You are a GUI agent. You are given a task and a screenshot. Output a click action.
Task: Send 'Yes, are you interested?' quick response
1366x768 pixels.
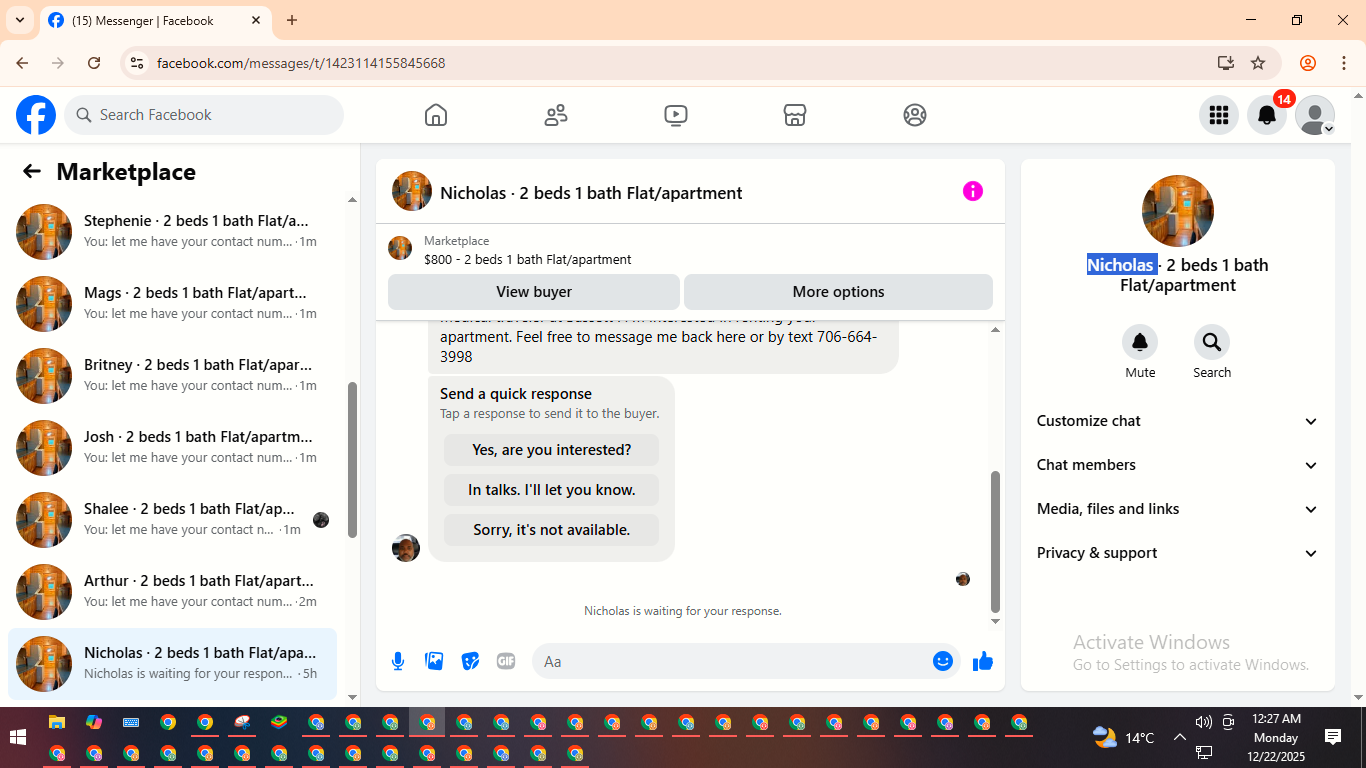(x=552, y=450)
